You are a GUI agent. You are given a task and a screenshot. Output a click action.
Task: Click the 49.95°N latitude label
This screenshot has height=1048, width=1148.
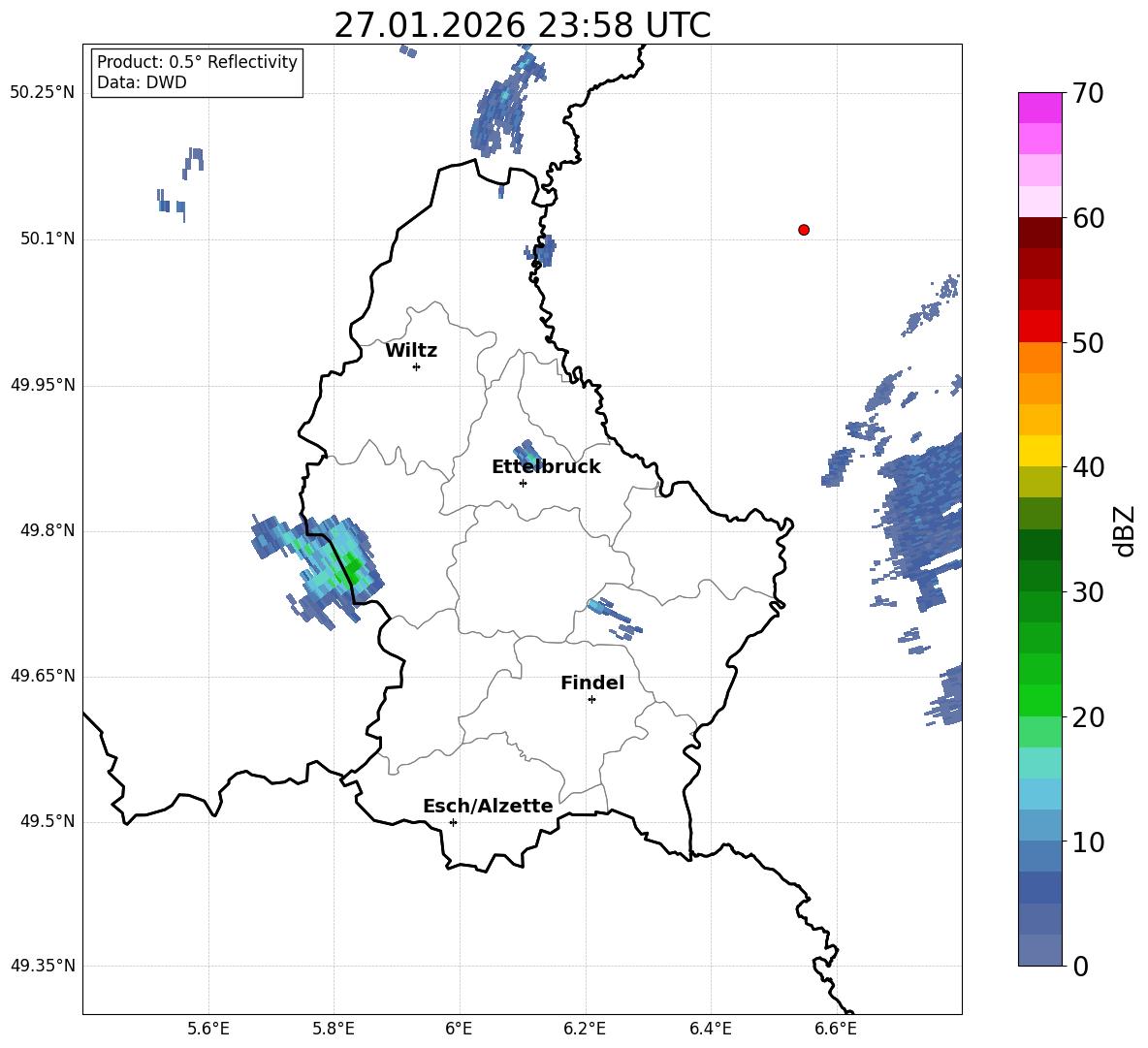coord(43,384)
